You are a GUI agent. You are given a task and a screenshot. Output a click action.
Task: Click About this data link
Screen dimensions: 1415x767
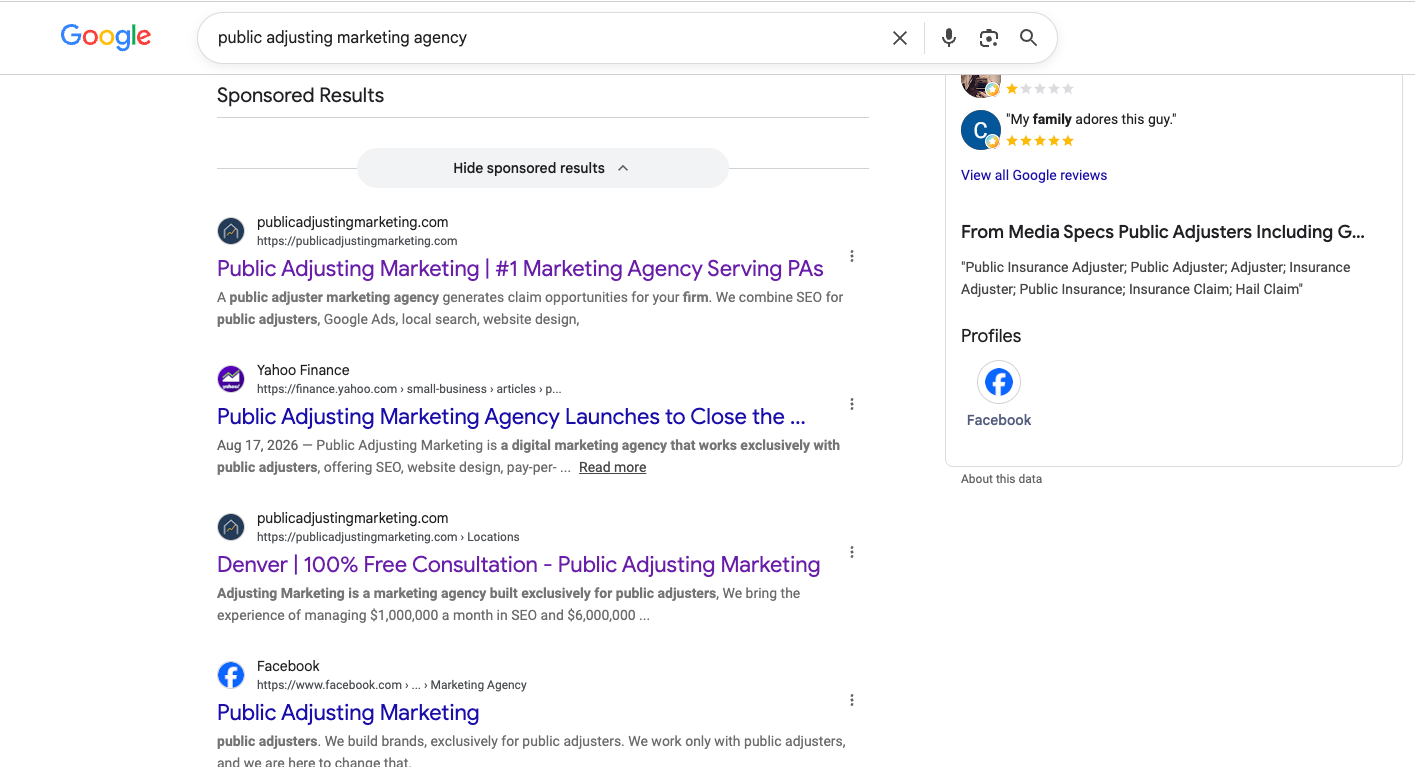click(1001, 479)
